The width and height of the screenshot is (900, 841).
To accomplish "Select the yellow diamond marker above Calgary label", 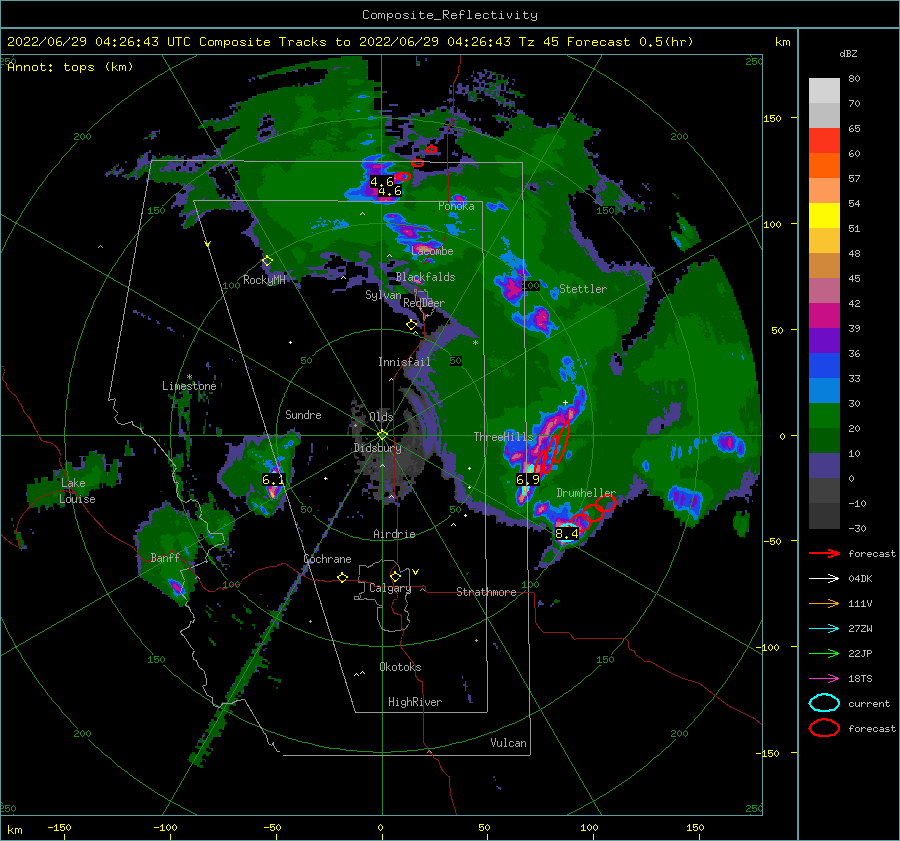I will click(x=395, y=576).
